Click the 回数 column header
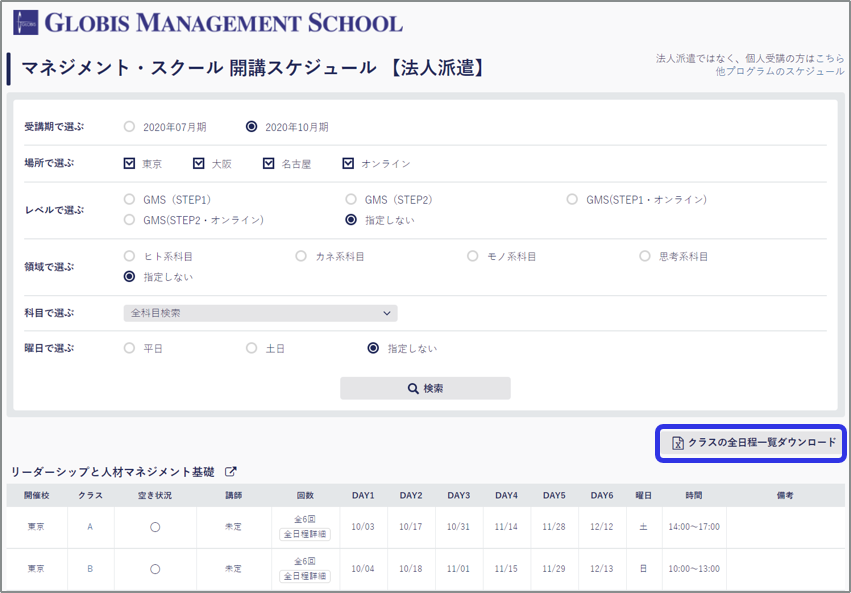Screen dimensions: 851x593 point(305,495)
